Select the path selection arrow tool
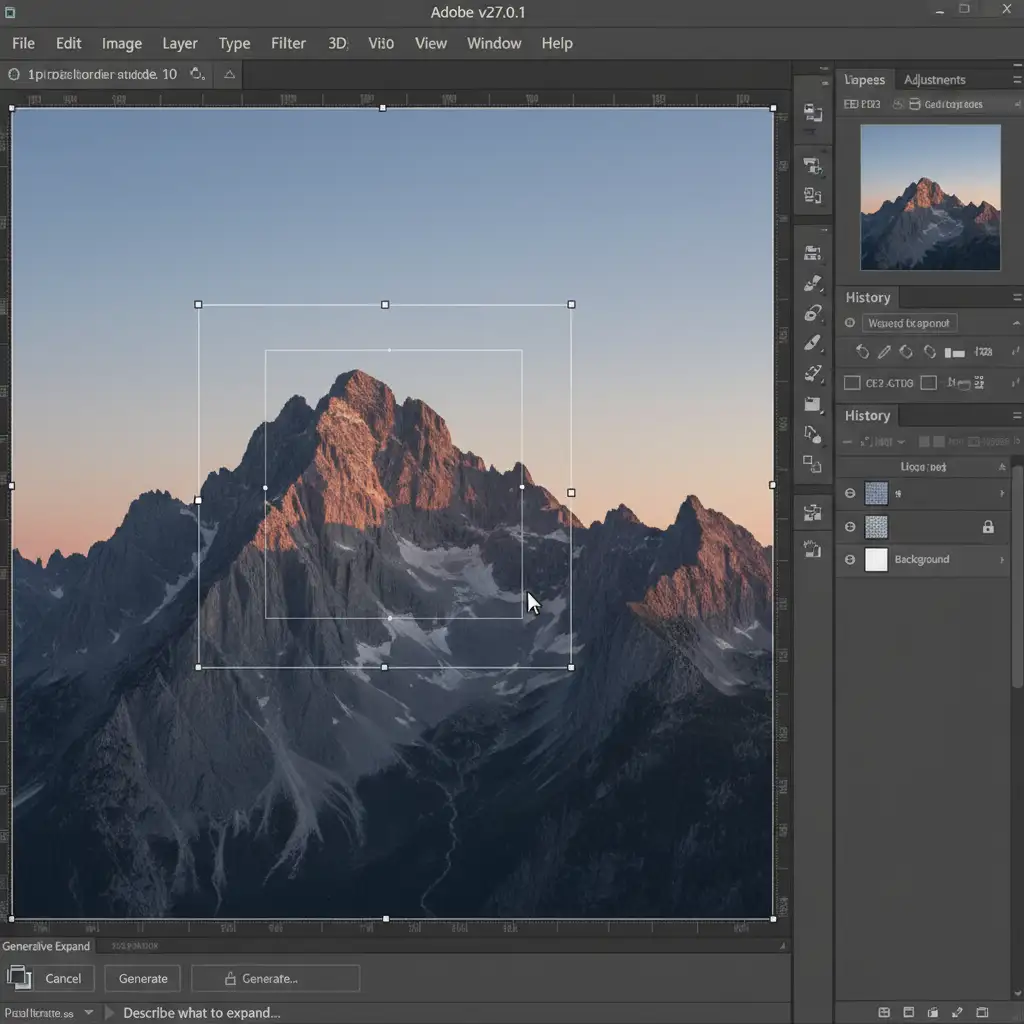This screenshot has height=1024, width=1024. 813,434
